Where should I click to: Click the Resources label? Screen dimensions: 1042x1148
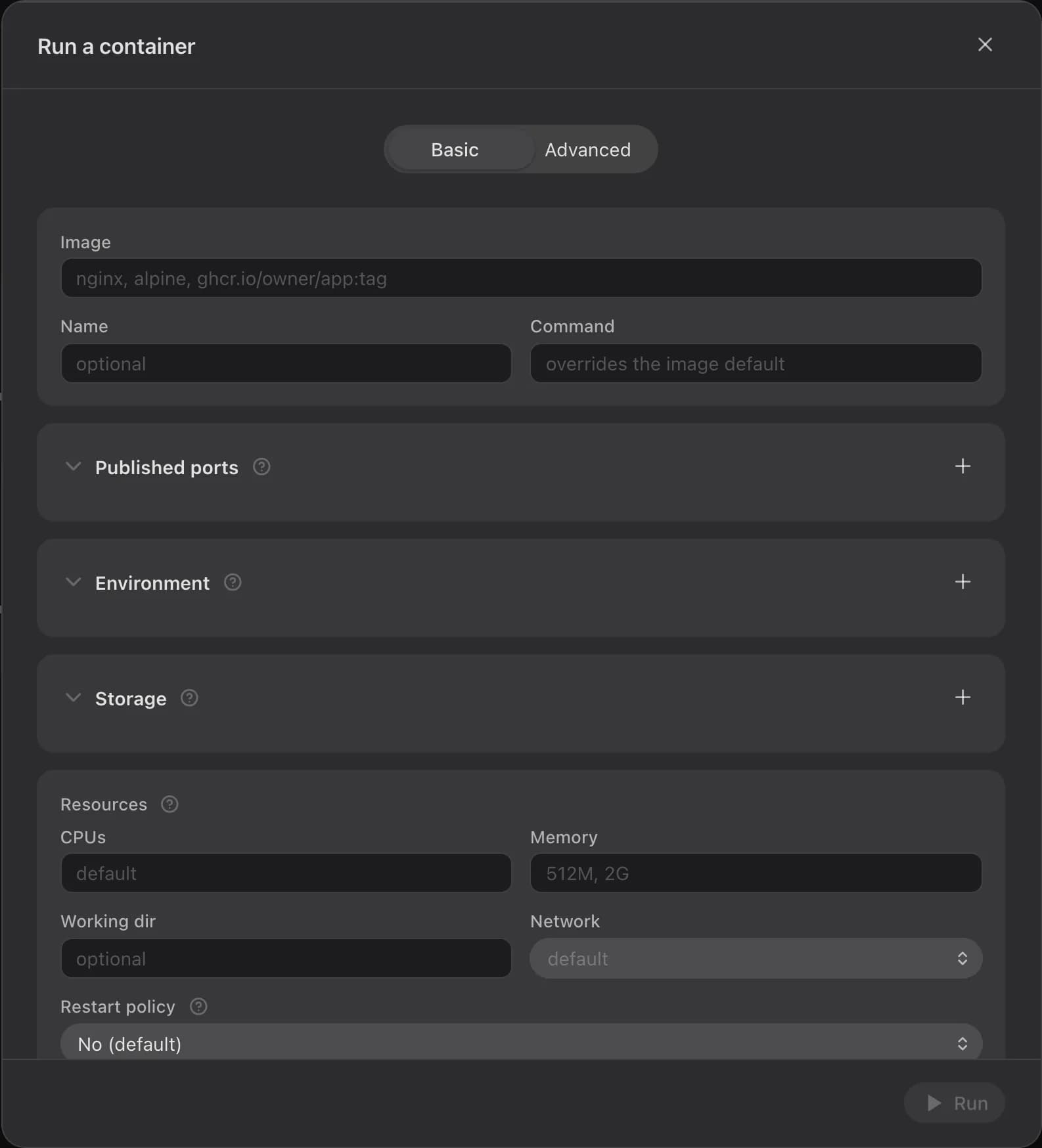point(104,805)
